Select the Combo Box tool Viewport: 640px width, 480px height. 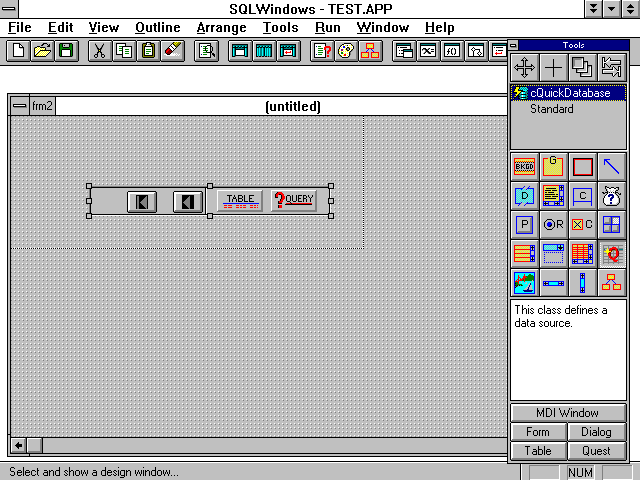click(x=553, y=254)
